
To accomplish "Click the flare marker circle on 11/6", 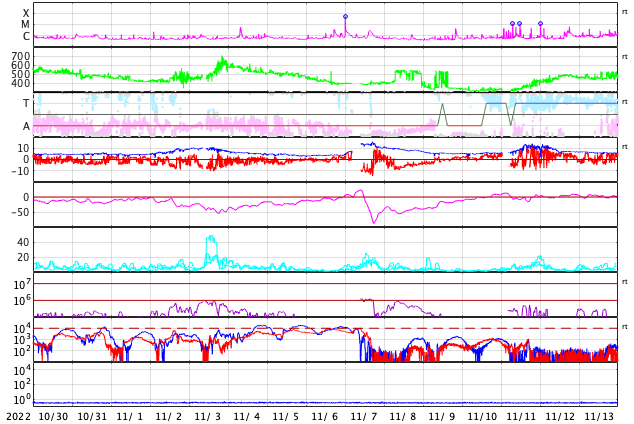I will pyautogui.click(x=345, y=17).
